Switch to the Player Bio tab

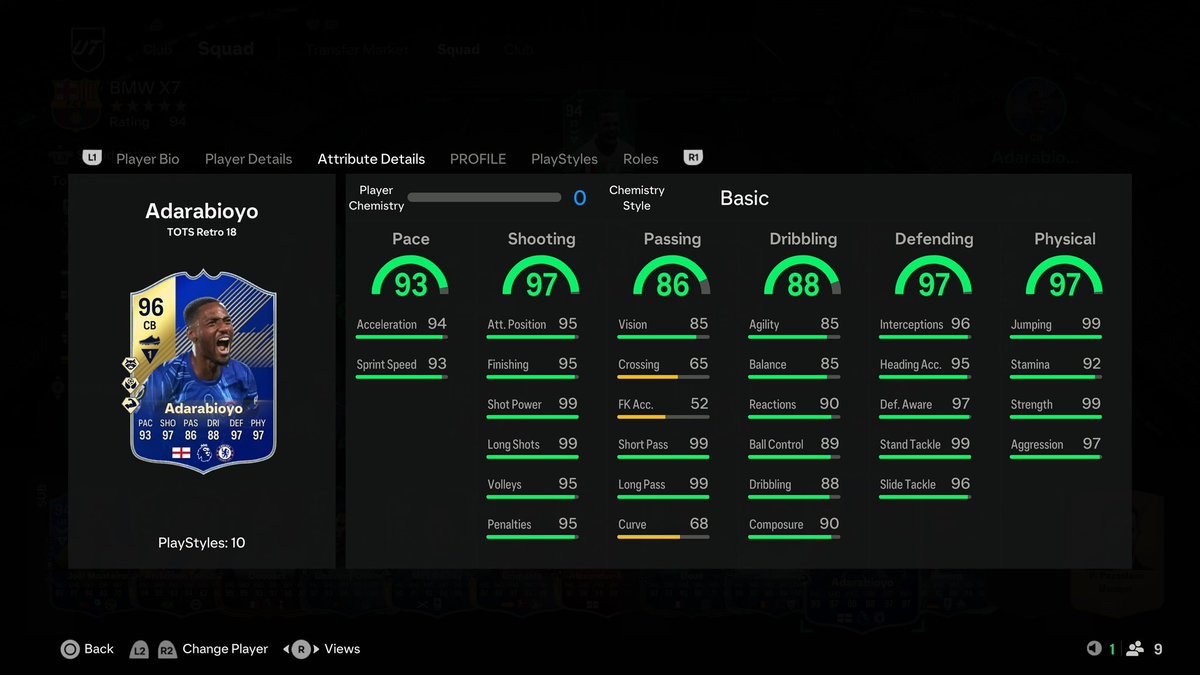[148, 159]
